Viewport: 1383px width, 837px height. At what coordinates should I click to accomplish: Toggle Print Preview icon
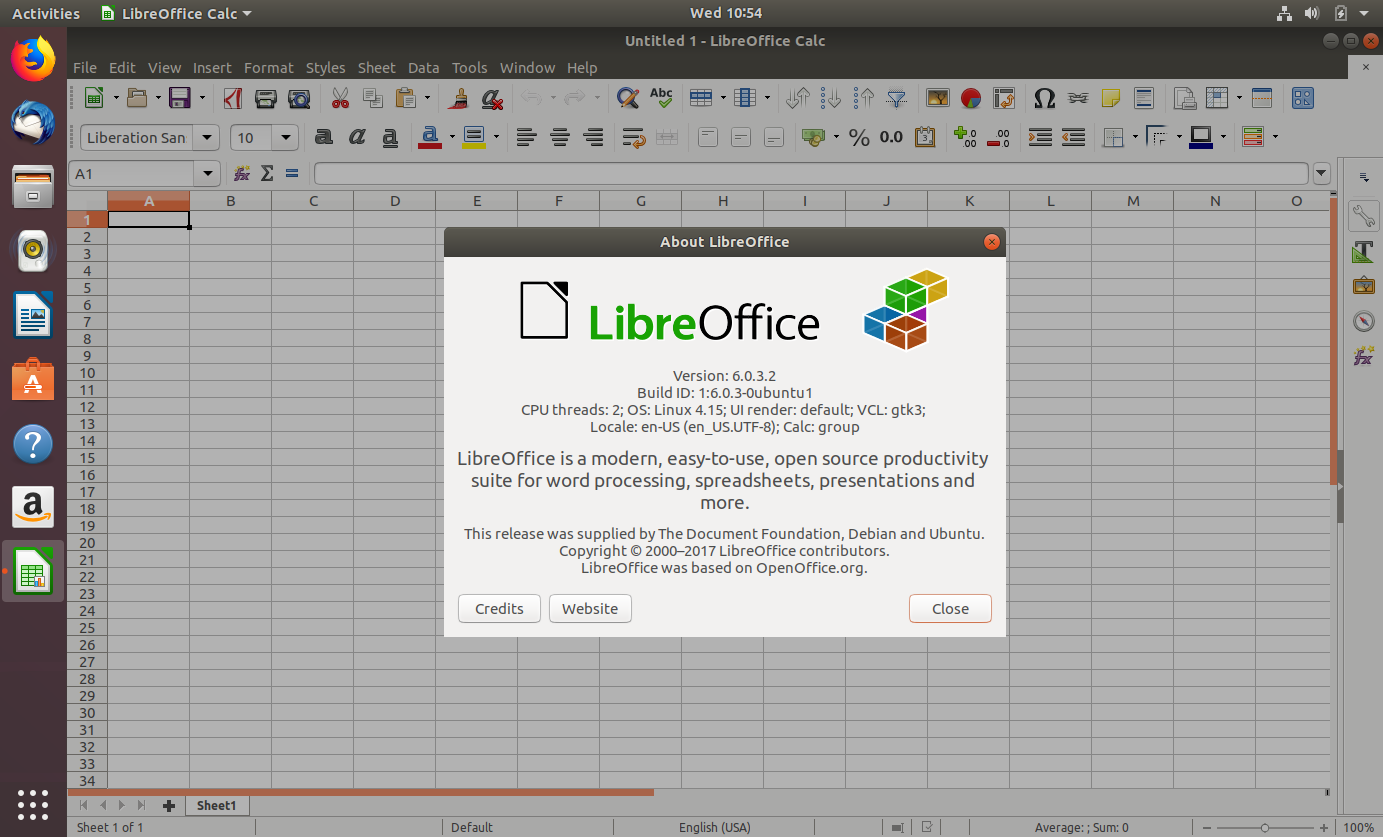[298, 98]
